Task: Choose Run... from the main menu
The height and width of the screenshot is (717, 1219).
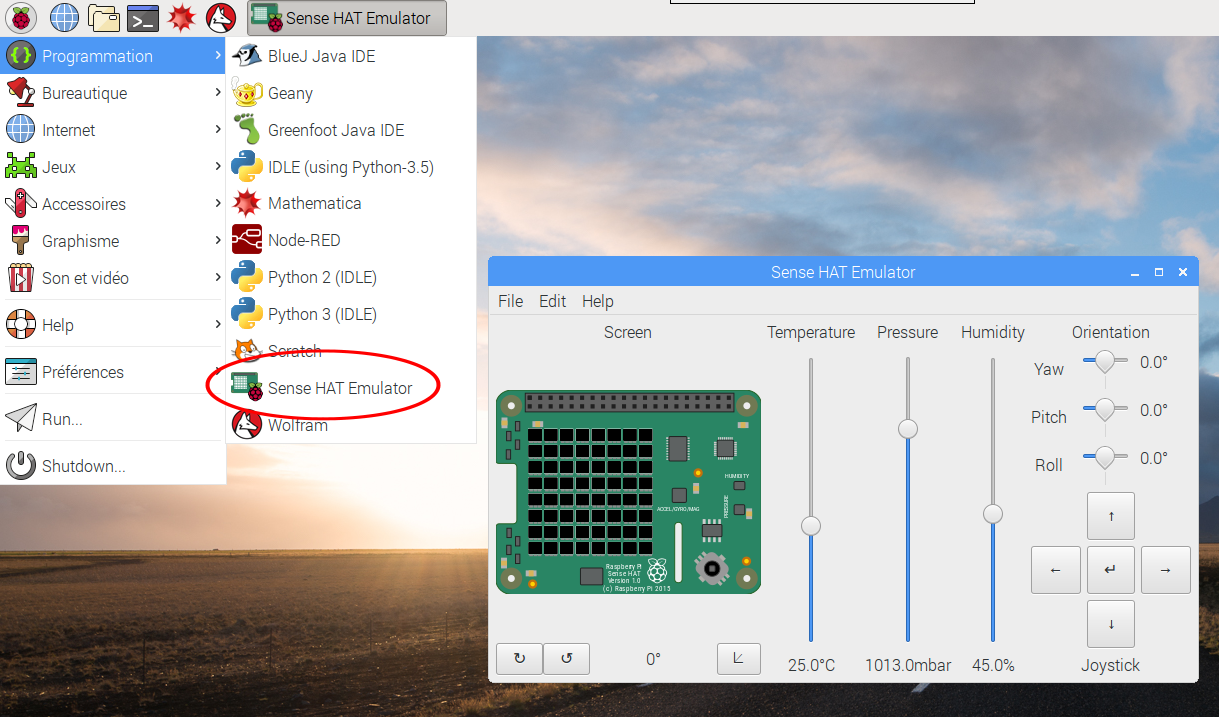Action: (113, 419)
